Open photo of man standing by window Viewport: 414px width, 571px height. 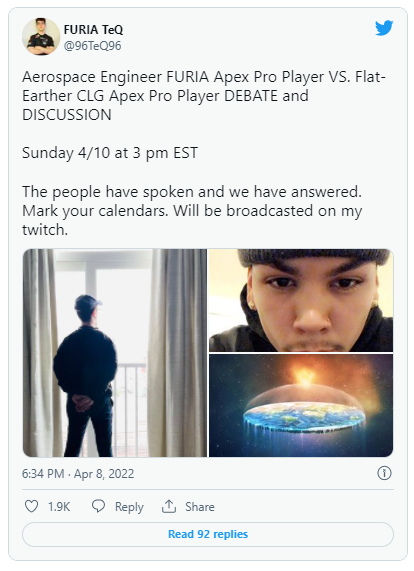coord(115,353)
